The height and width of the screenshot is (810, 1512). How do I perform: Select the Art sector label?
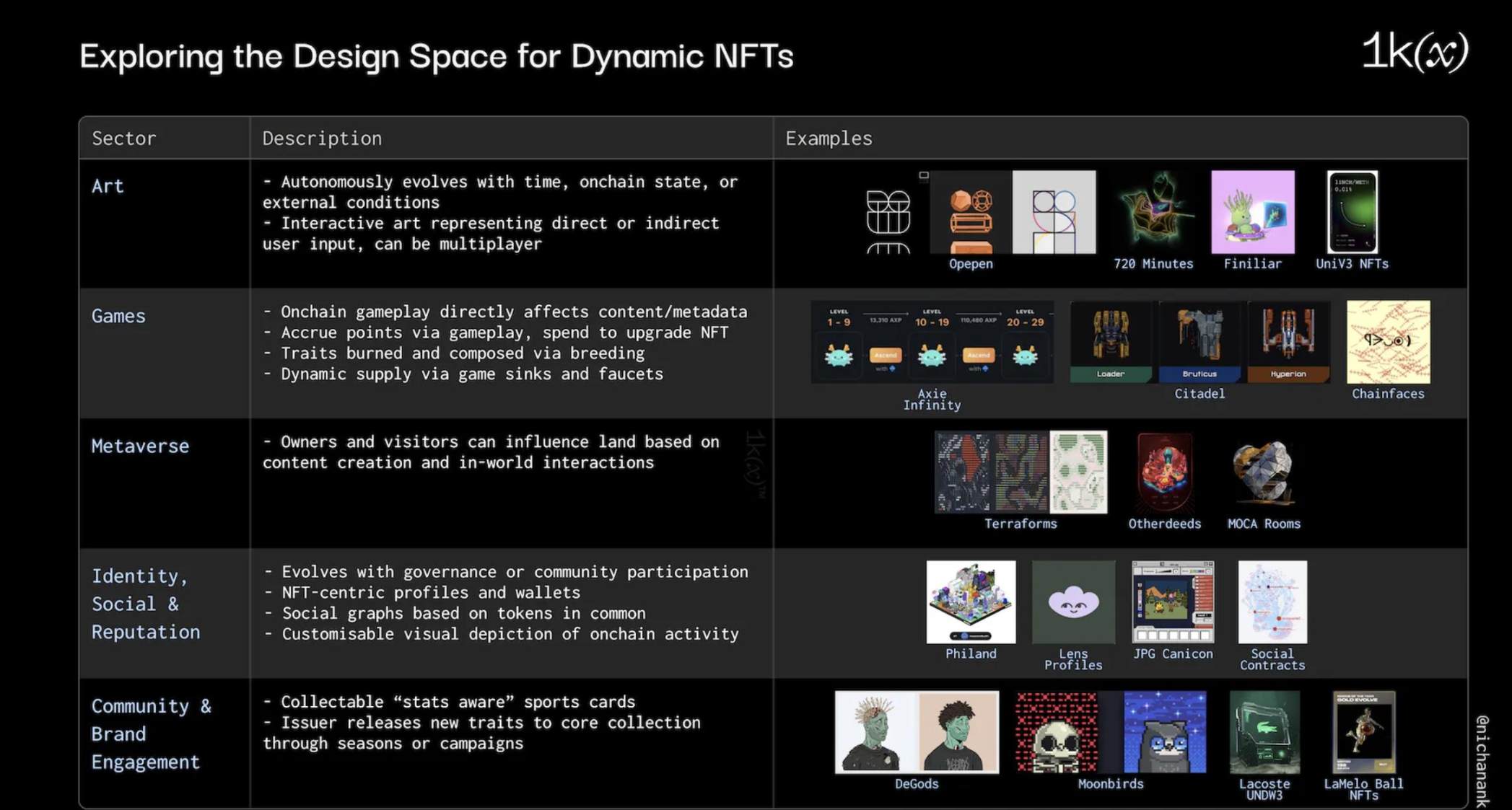coord(108,186)
